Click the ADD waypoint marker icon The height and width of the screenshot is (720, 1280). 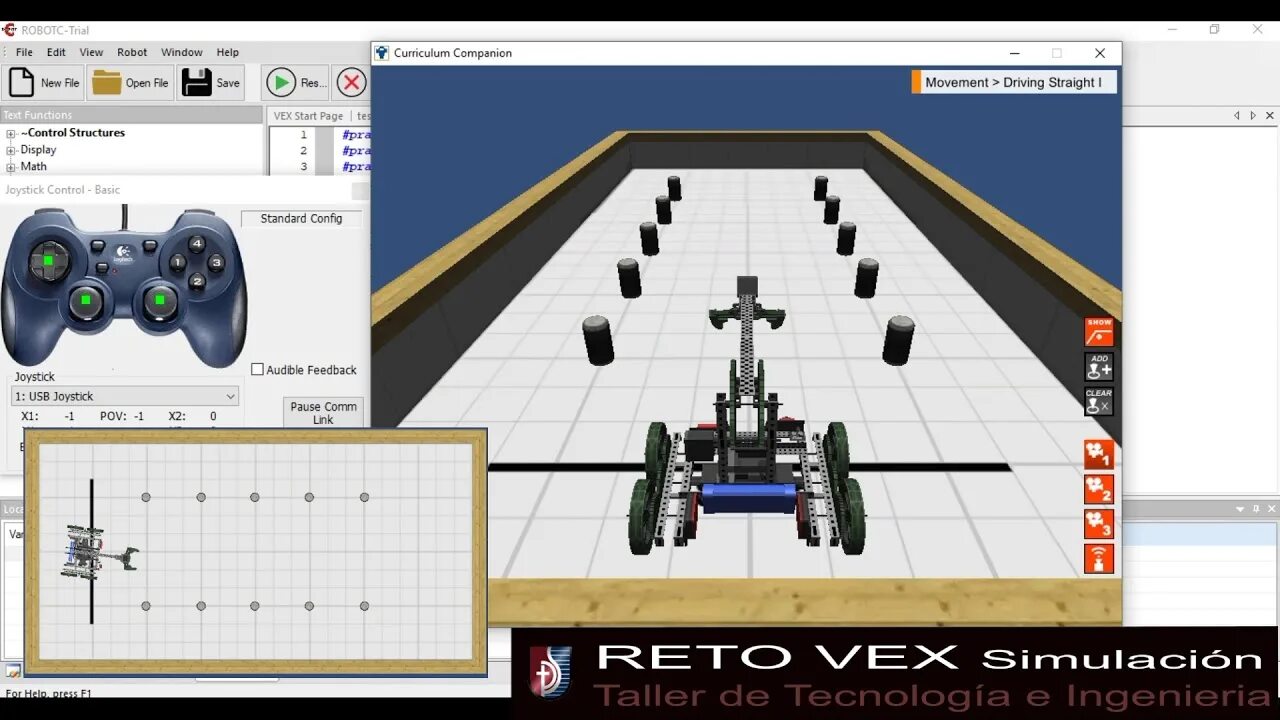1099,367
